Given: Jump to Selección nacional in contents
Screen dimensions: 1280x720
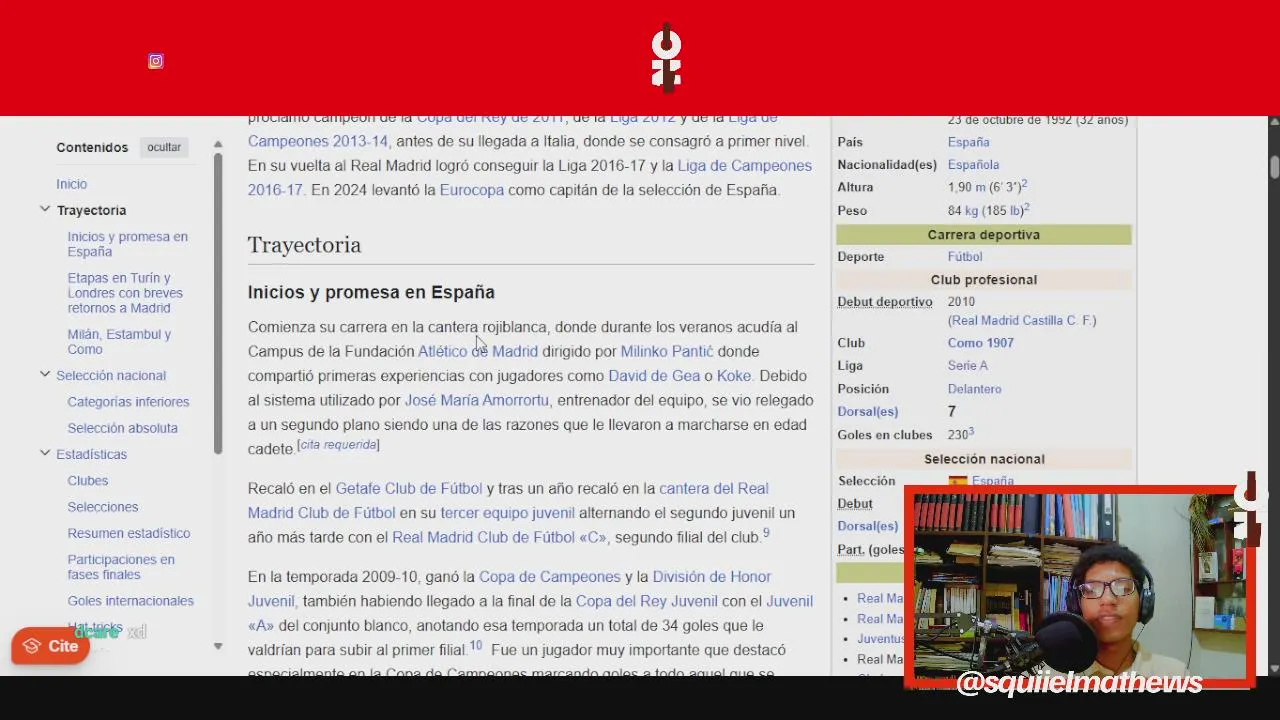Looking at the screenshot, I should tap(111, 375).
